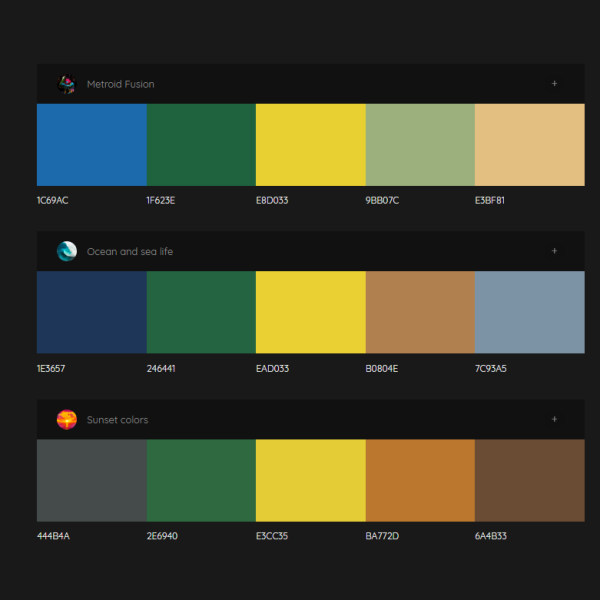Click the Ocean and sea life wave icon

tap(67, 252)
